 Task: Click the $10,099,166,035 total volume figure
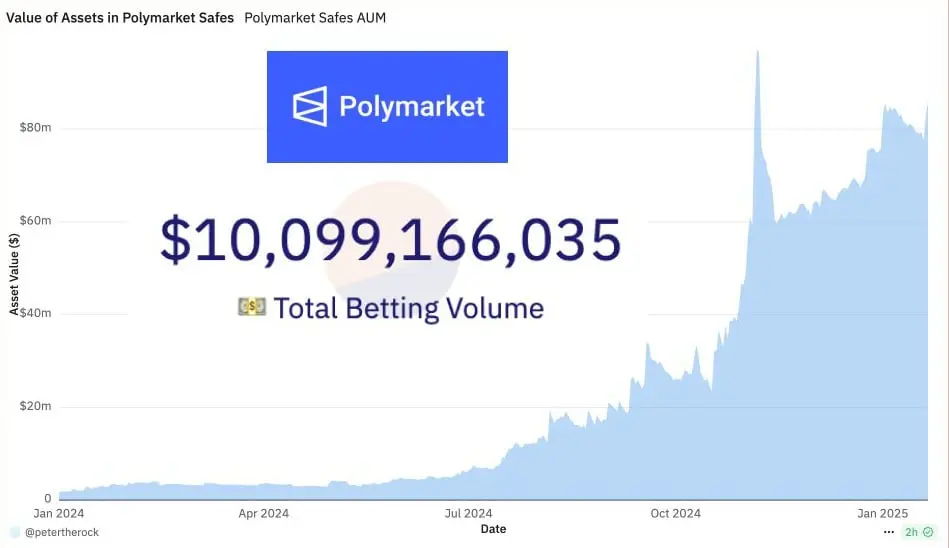pyautogui.click(x=391, y=241)
